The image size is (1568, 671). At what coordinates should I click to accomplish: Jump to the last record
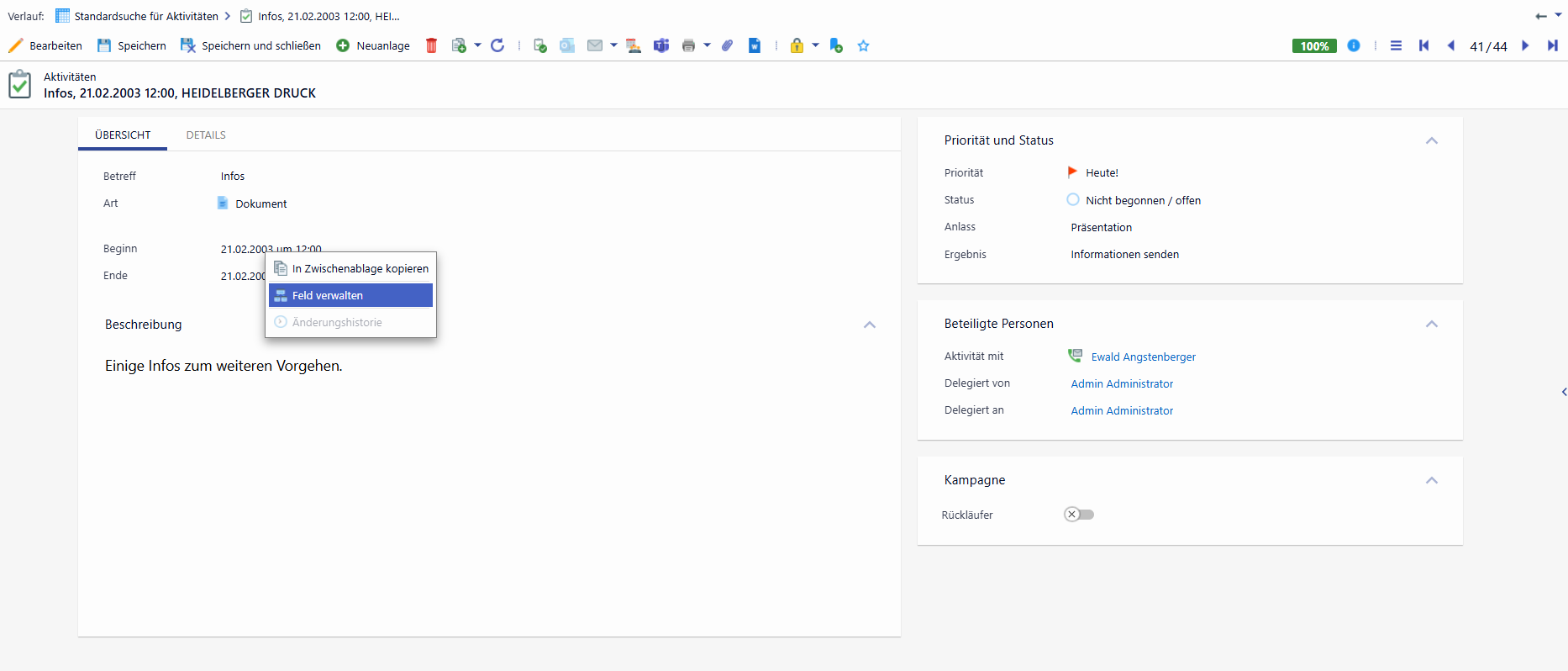coord(1552,45)
